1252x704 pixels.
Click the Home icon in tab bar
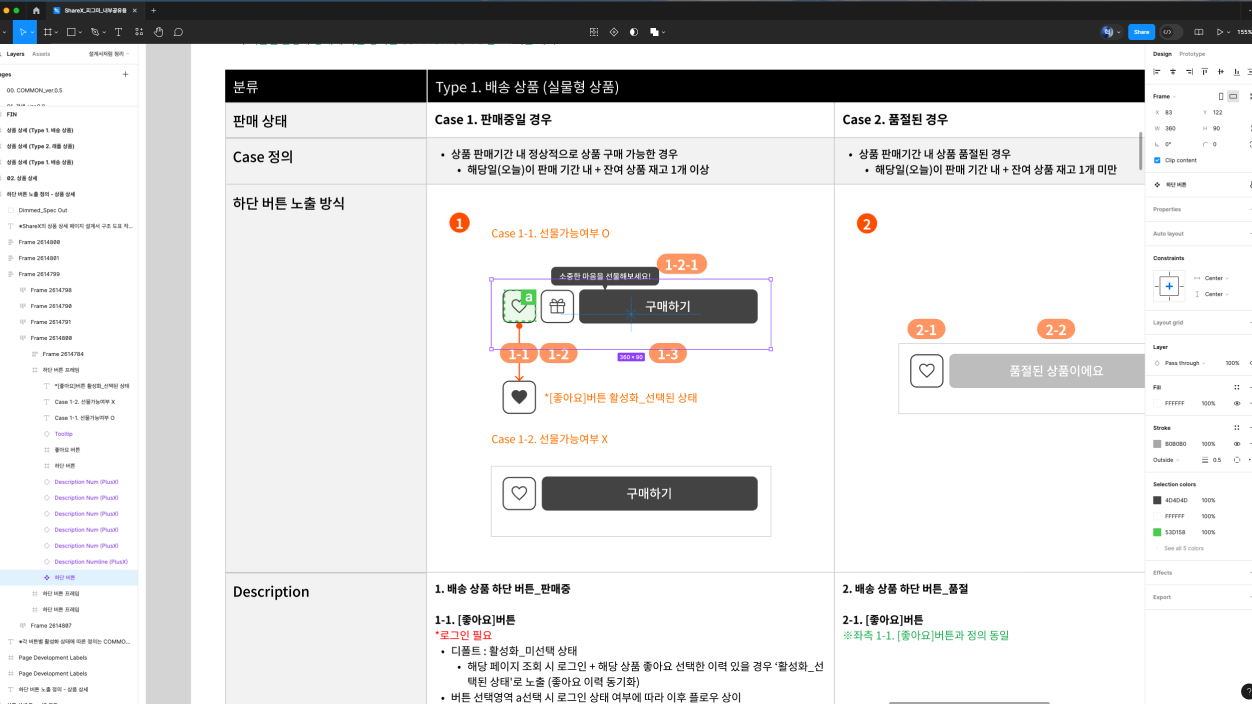36,10
